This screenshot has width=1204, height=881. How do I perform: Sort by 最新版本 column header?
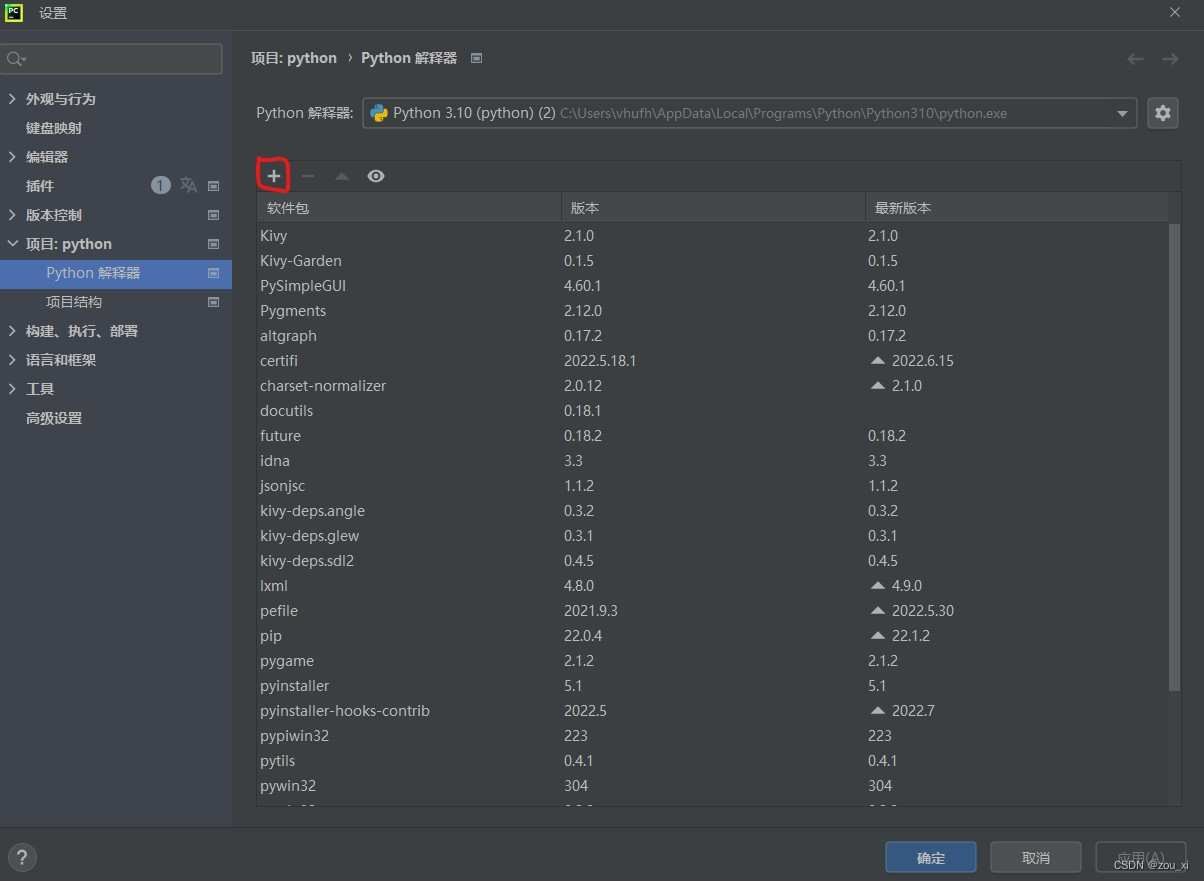(1016, 208)
